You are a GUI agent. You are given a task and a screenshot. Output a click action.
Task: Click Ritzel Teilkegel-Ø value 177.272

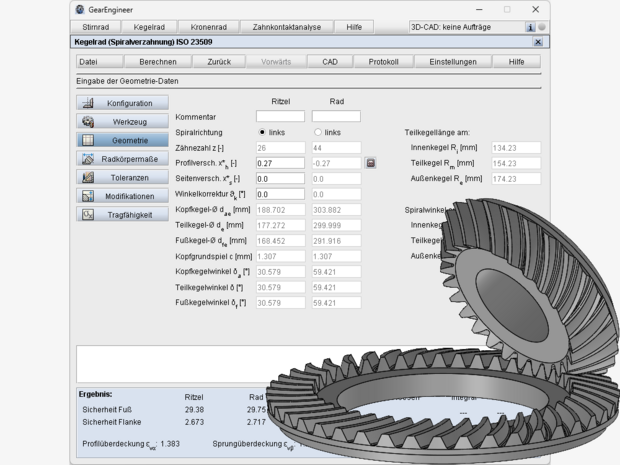[280, 225]
